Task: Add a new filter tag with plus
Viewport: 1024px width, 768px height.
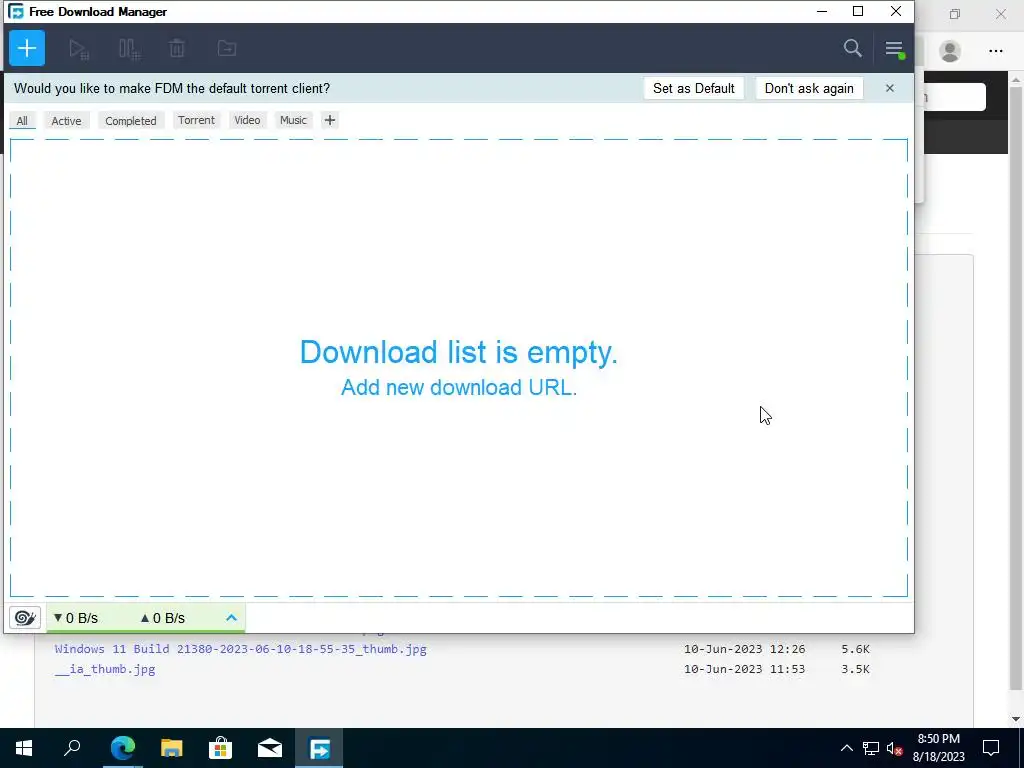Action: point(330,120)
